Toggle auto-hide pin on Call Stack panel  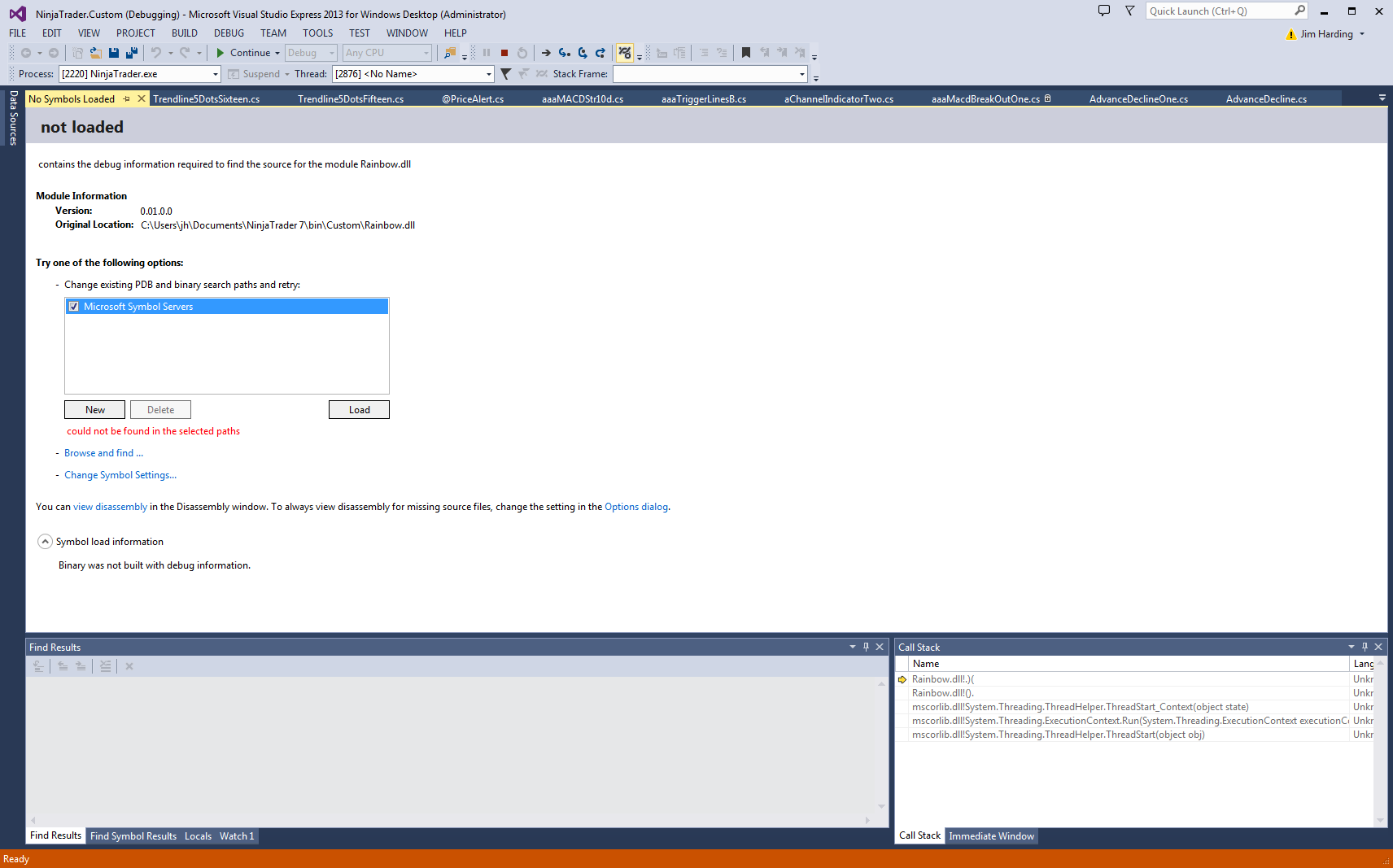[x=1365, y=647]
